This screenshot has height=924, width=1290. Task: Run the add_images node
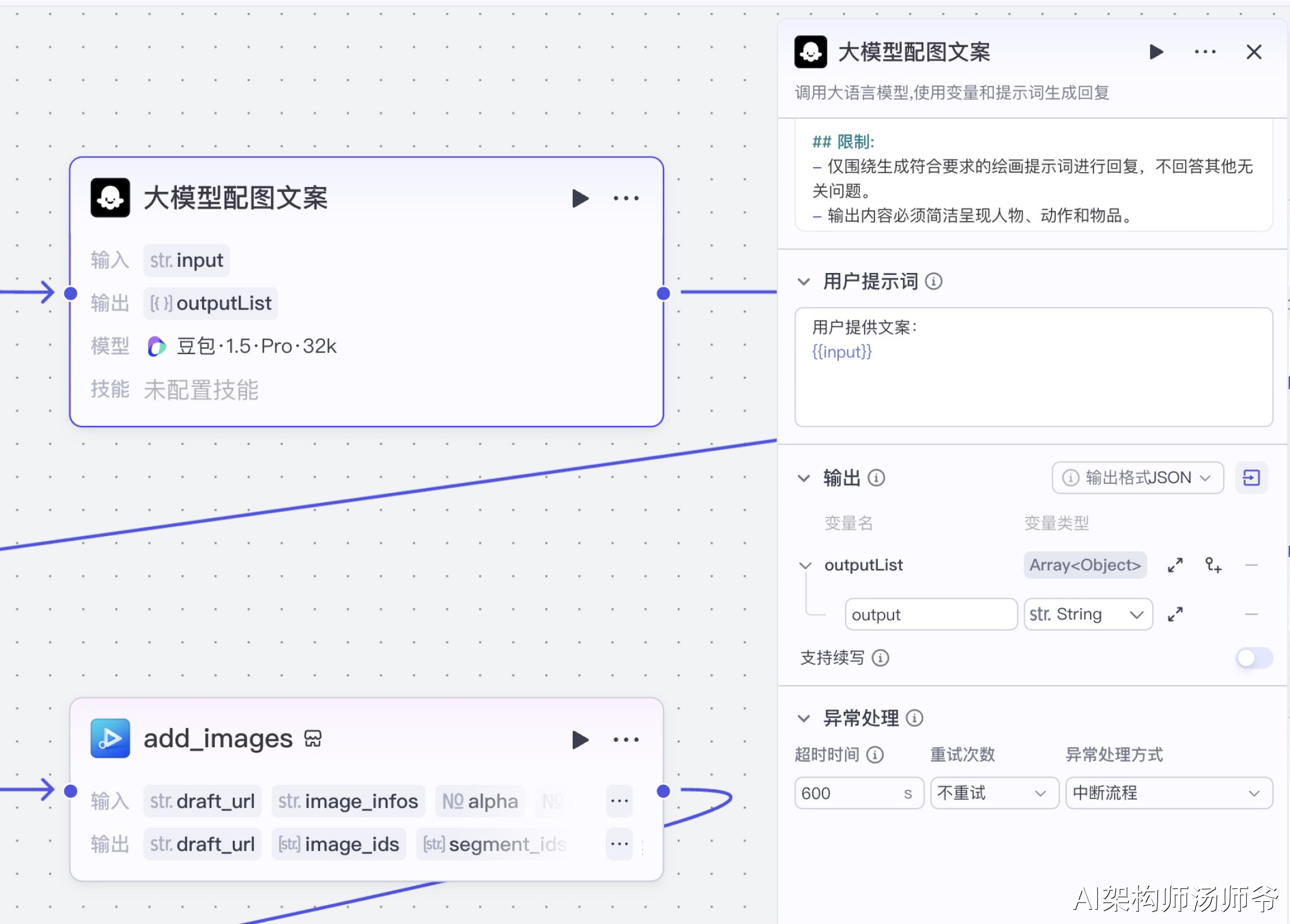(580, 739)
